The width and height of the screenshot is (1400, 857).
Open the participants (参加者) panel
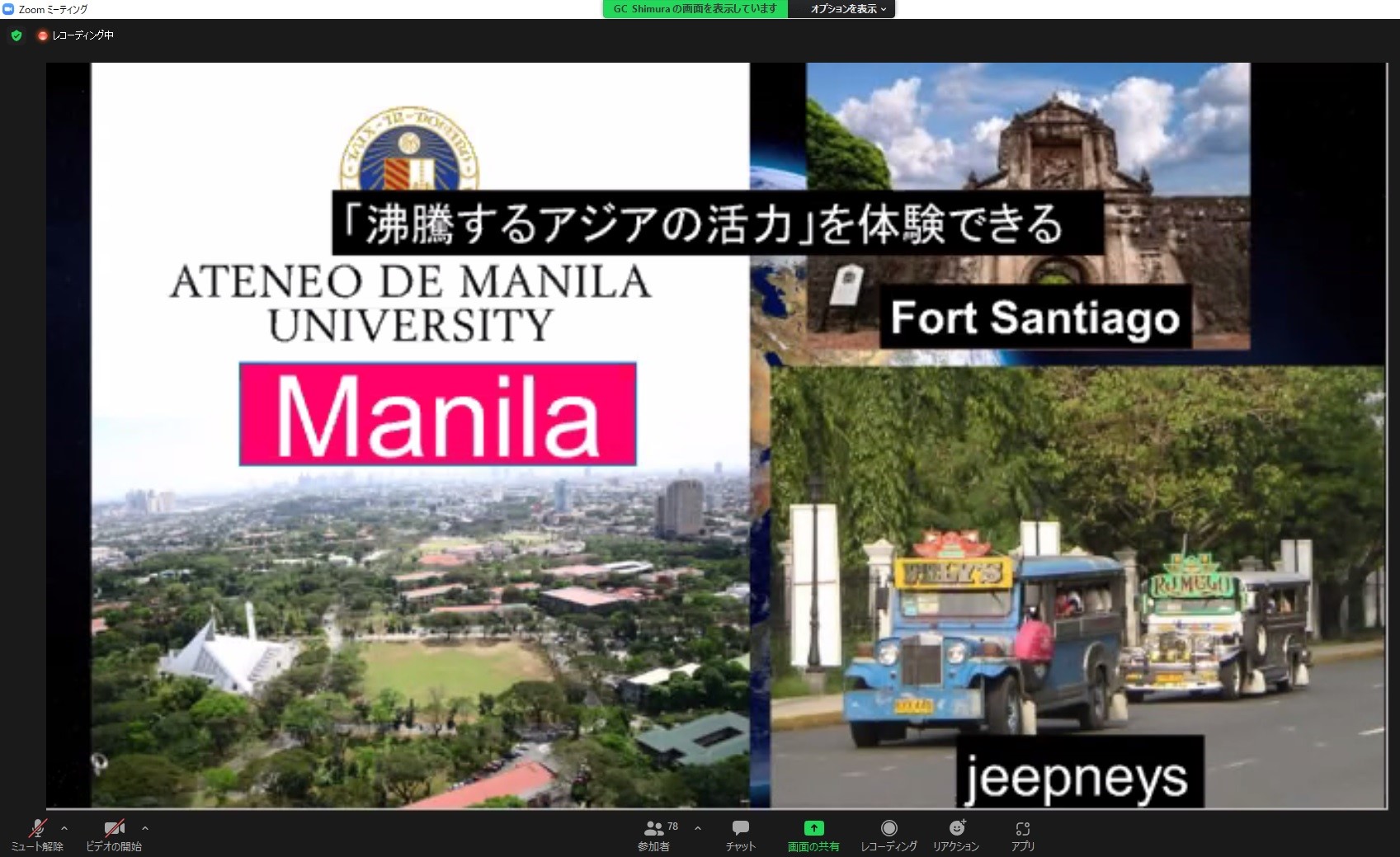[x=655, y=834]
